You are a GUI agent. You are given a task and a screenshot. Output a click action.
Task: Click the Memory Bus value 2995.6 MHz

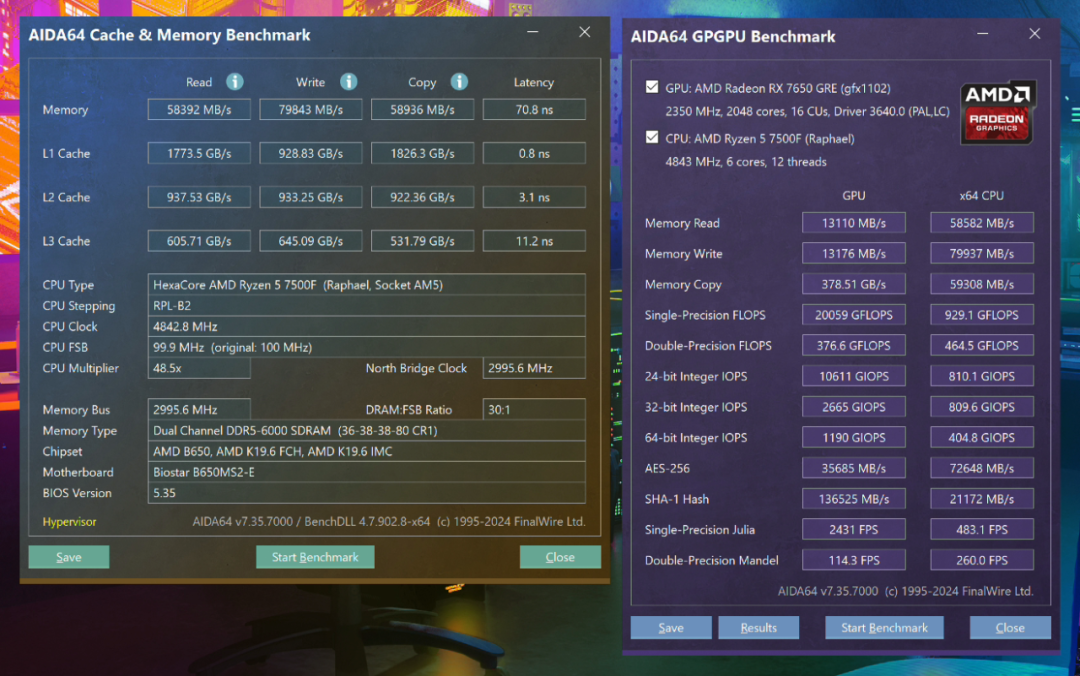pyautogui.click(x=199, y=409)
